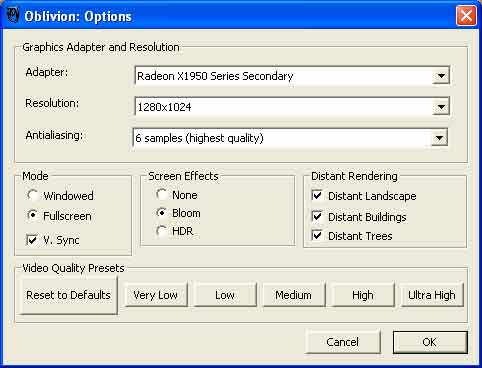This screenshot has width=482, height=368.
Task: Confirm settings with the OK button
Action: [430, 342]
